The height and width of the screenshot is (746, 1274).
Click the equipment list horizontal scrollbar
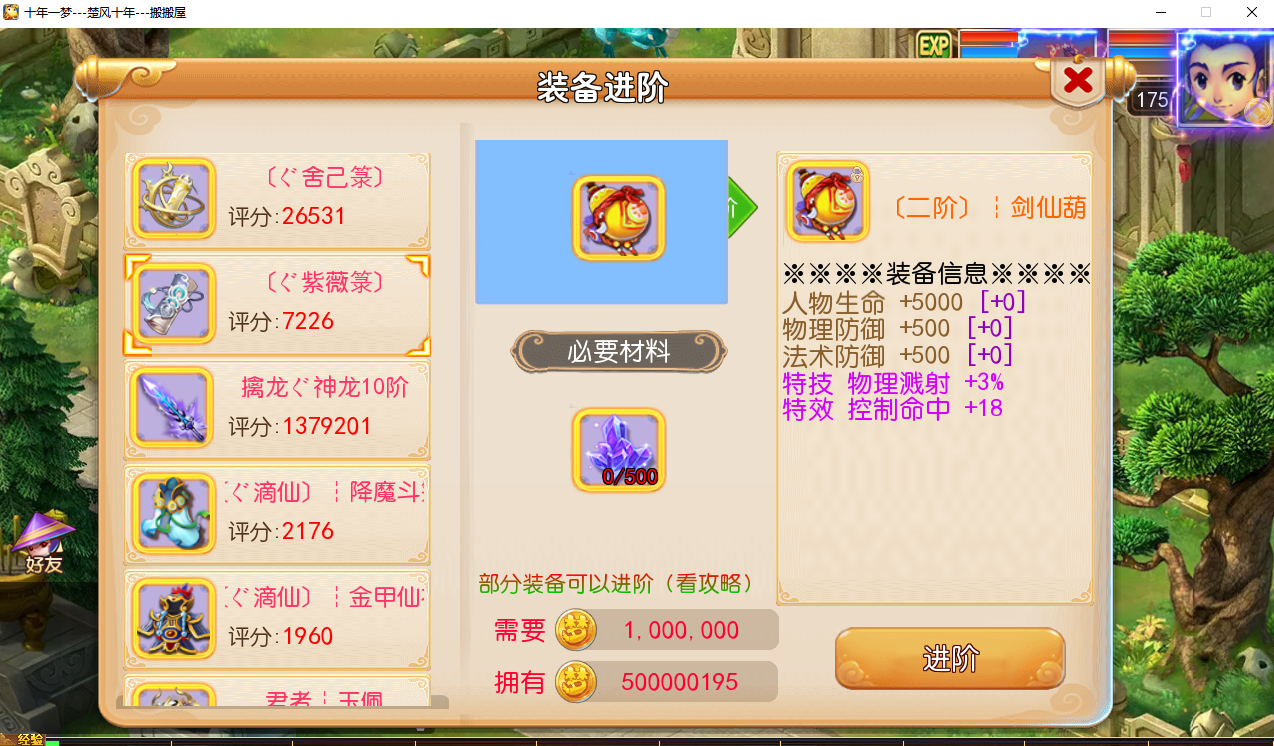pos(282,702)
